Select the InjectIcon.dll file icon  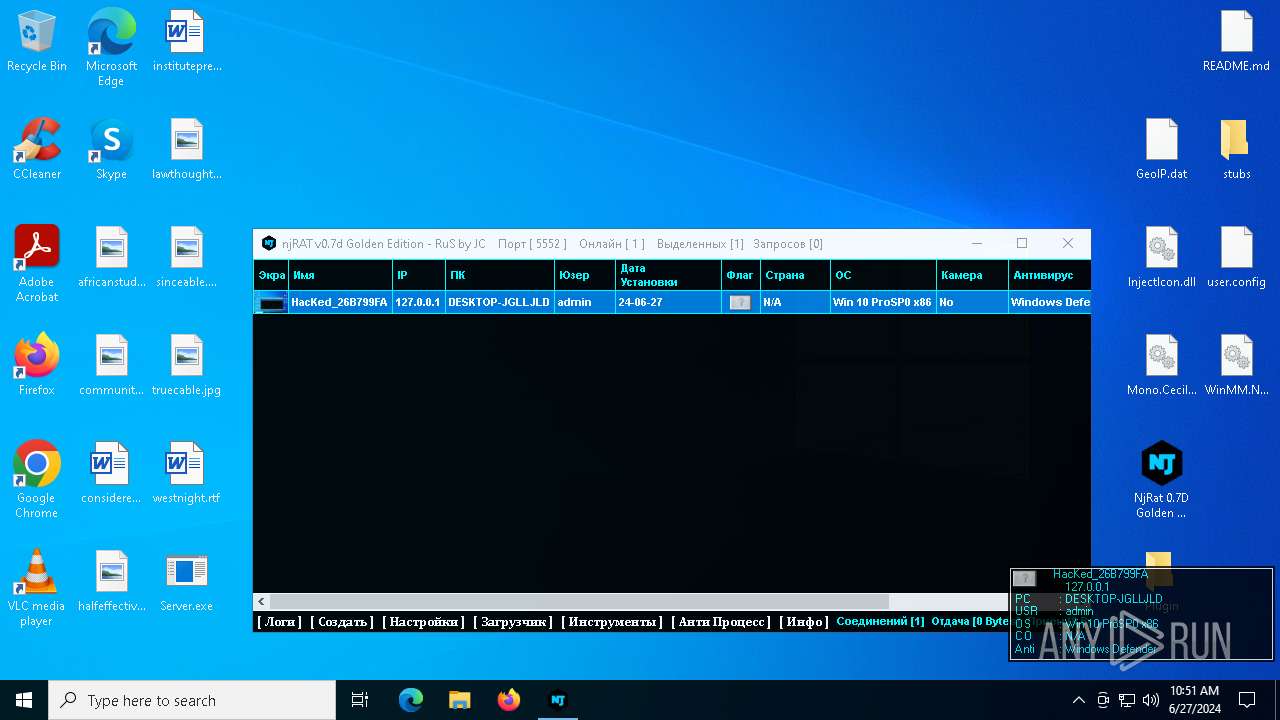tap(1162, 258)
